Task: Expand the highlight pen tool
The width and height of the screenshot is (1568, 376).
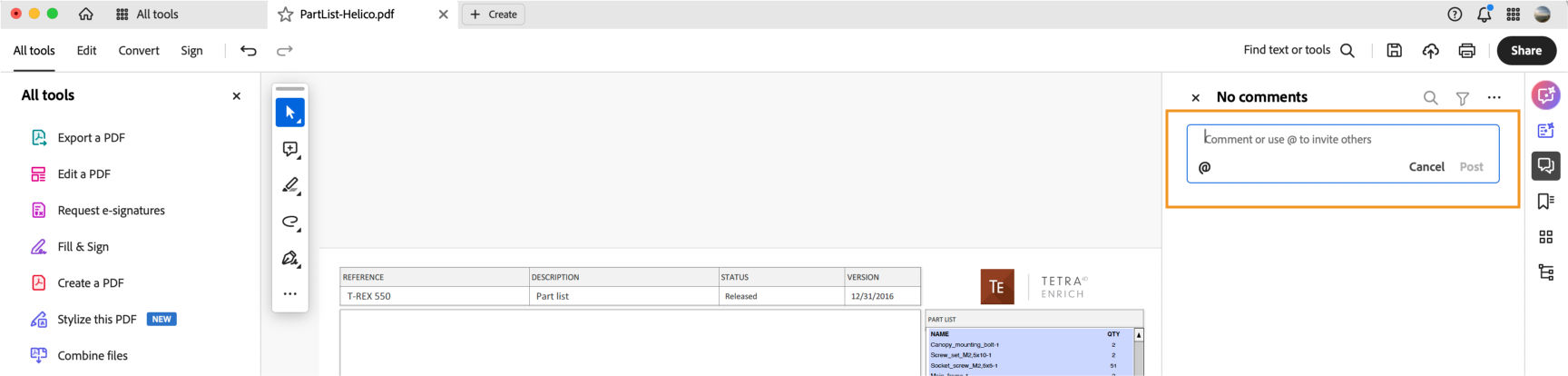Action: click(x=290, y=185)
